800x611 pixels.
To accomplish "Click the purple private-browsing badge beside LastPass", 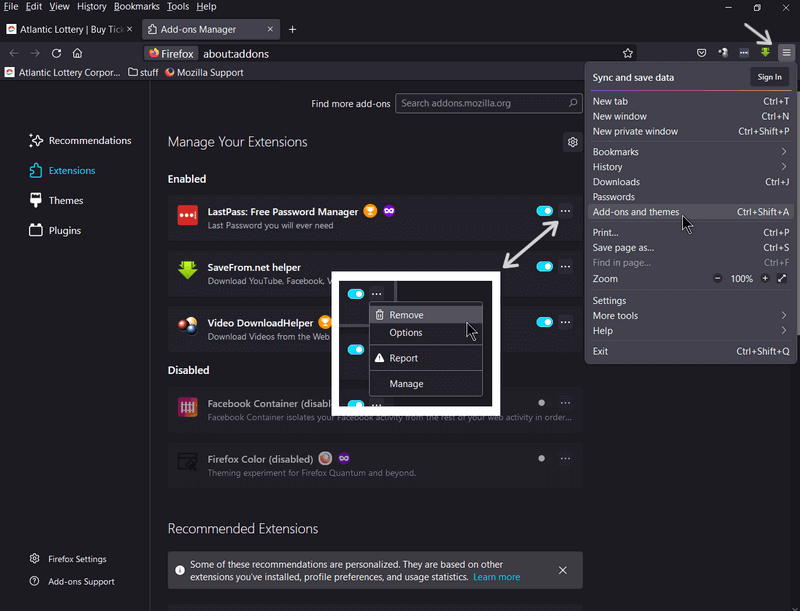I will (389, 211).
